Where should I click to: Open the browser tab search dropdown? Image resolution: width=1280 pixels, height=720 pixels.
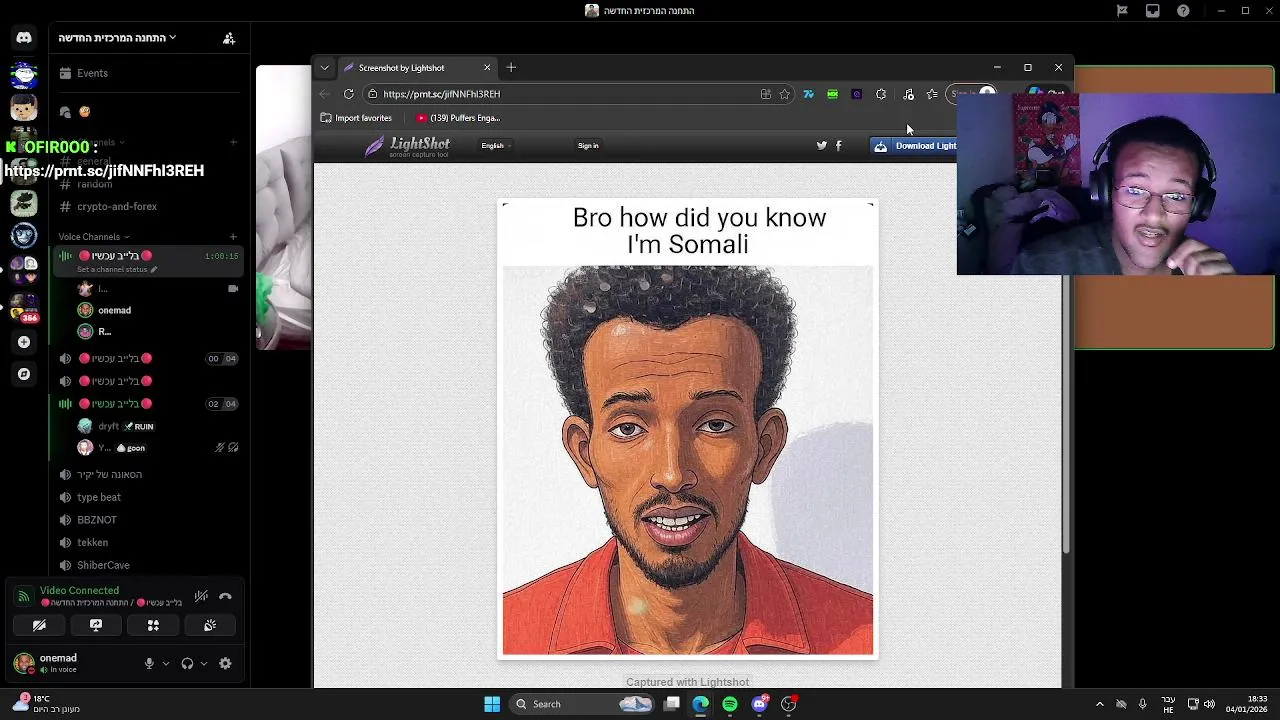(x=324, y=68)
